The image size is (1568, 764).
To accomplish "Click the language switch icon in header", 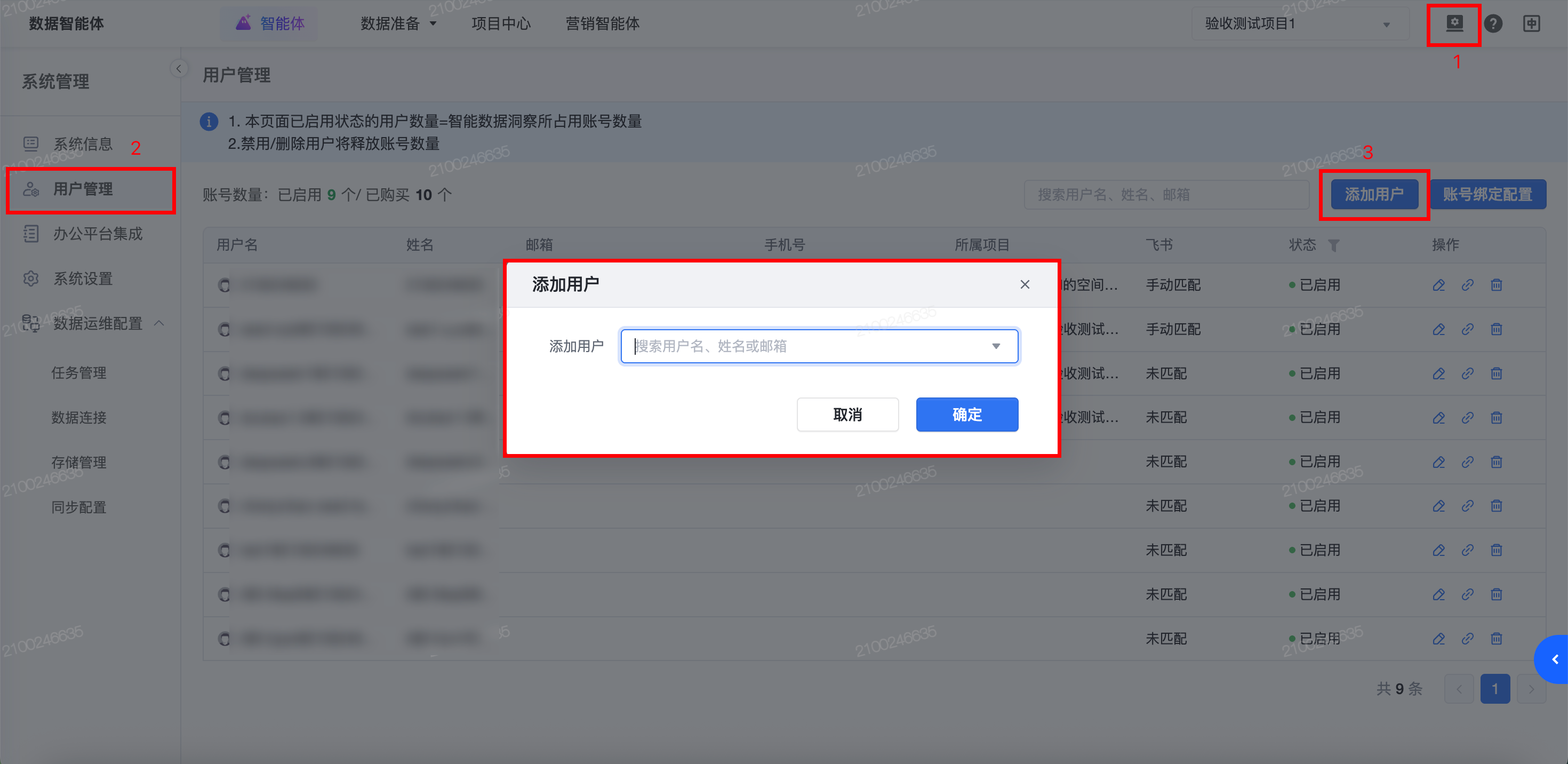I will [1532, 24].
